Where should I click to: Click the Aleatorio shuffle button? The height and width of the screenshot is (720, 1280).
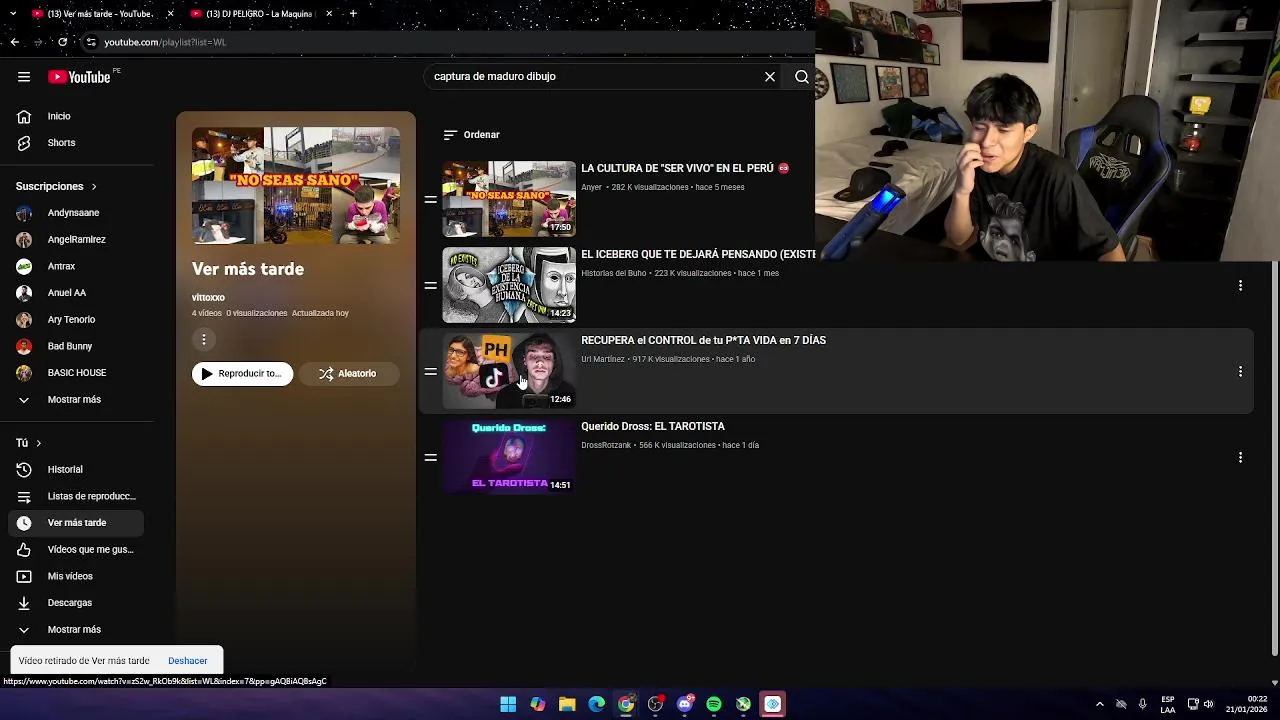coord(348,374)
